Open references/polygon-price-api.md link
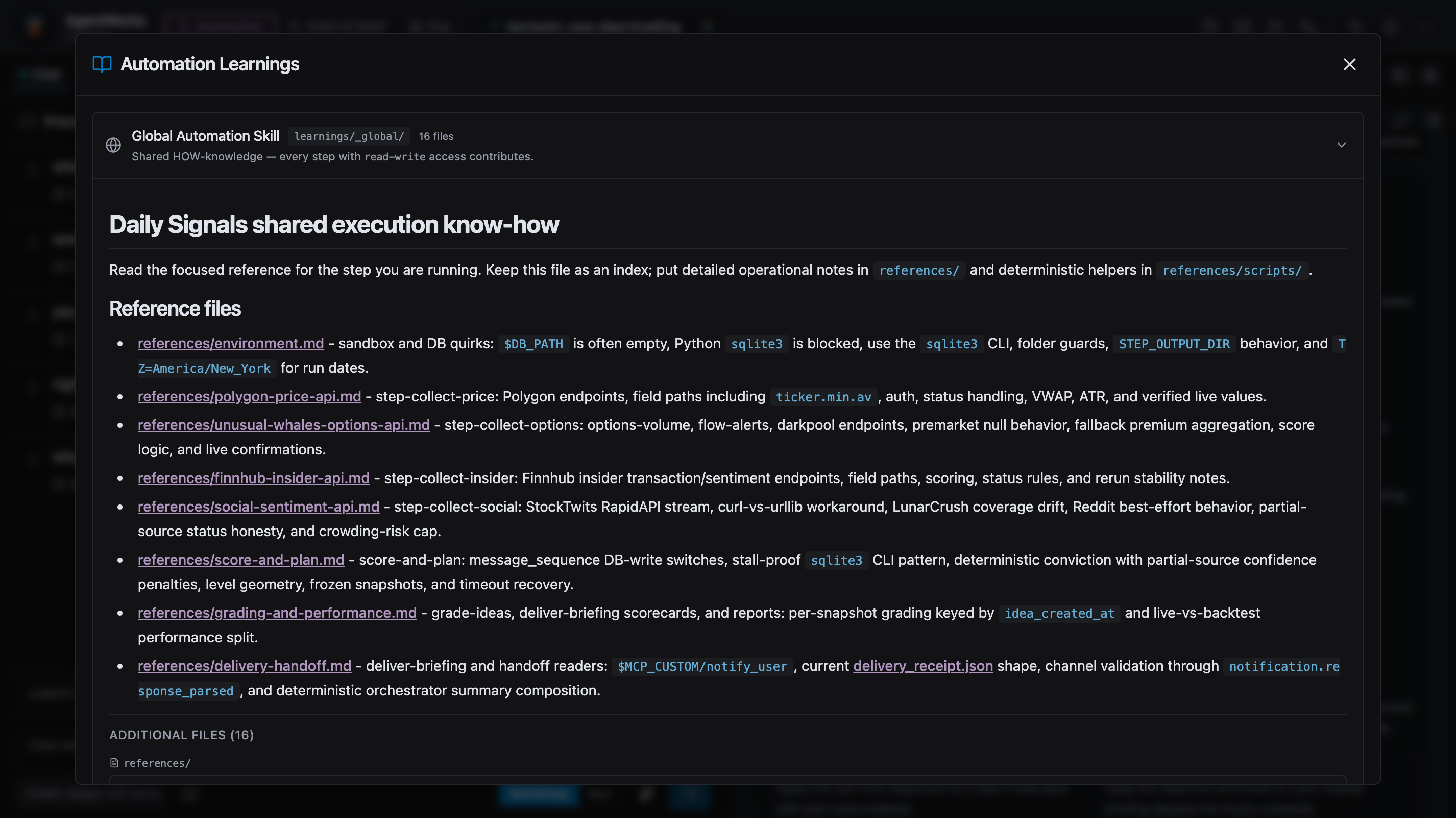Viewport: 1456px width, 818px height. [x=249, y=396]
